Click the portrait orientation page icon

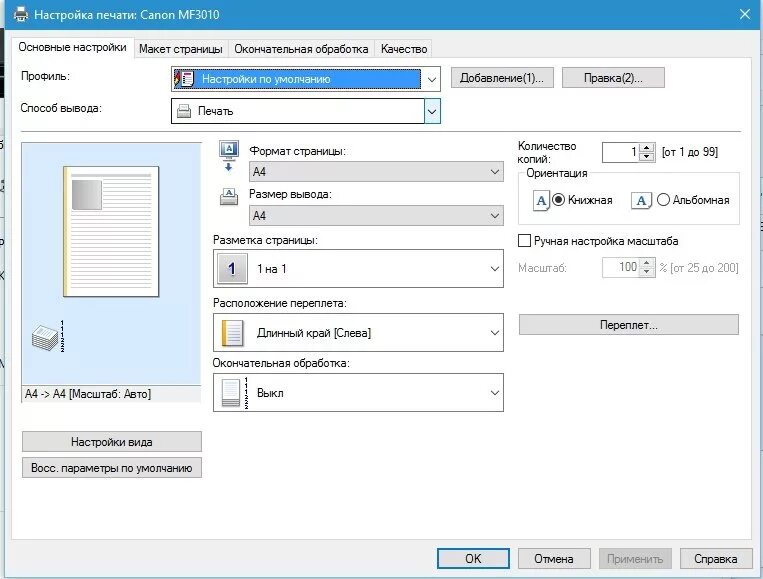coord(541,200)
